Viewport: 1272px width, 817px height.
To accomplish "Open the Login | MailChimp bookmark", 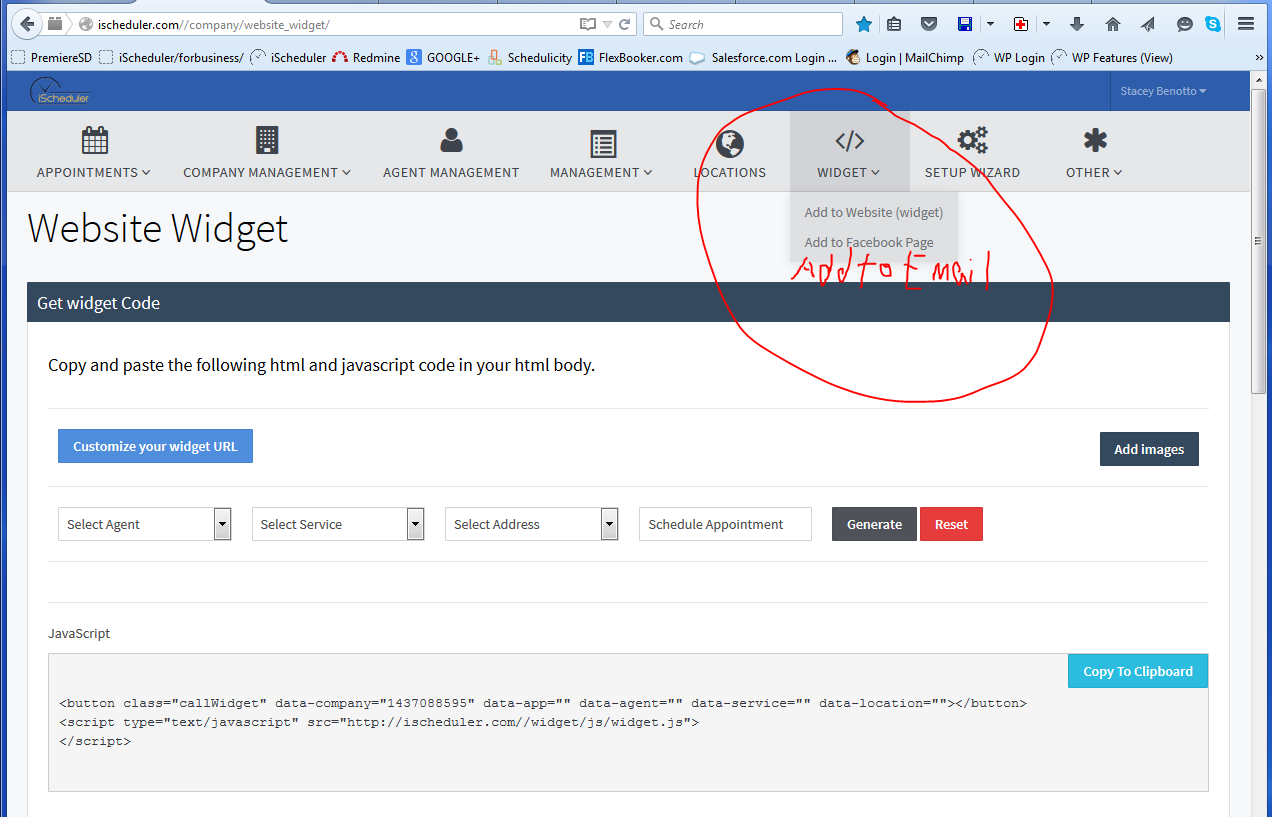I will point(905,58).
